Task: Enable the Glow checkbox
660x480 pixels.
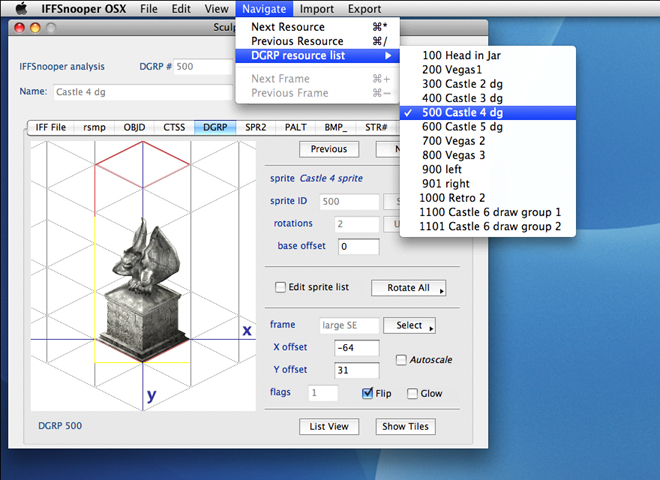Action: tap(412, 393)
